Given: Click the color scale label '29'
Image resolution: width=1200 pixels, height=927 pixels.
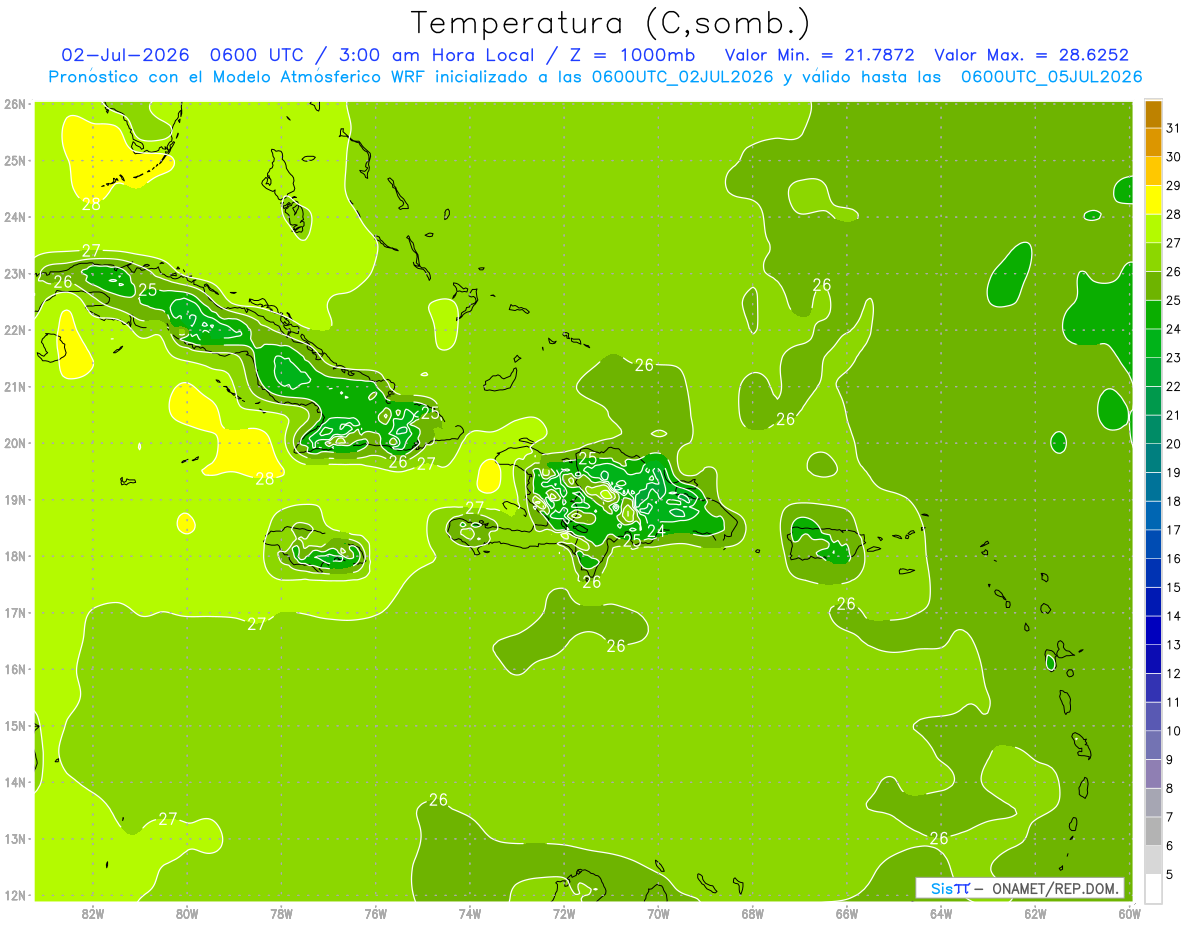Looking at the screenshot, I should 1174,186.
